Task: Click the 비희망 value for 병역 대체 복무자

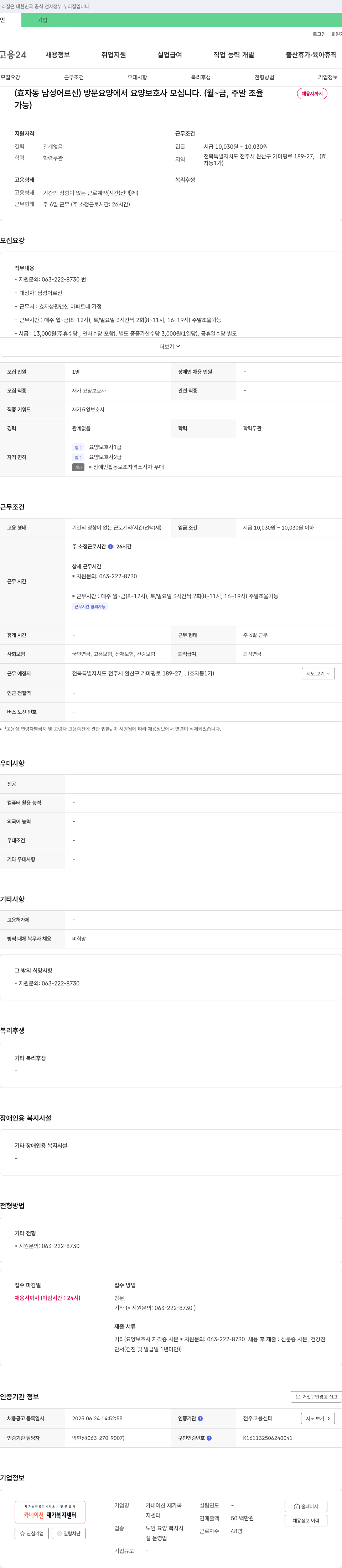Action: (x=79, y=938)
